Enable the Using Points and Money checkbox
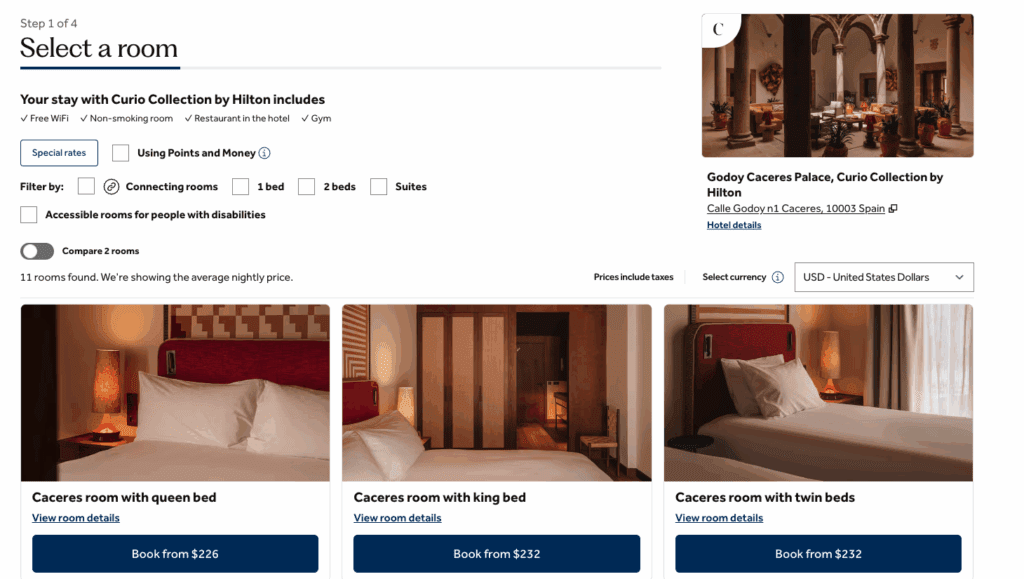Image resolution: width=1024 pixels, height=579 pixels. tap(120, 153)
